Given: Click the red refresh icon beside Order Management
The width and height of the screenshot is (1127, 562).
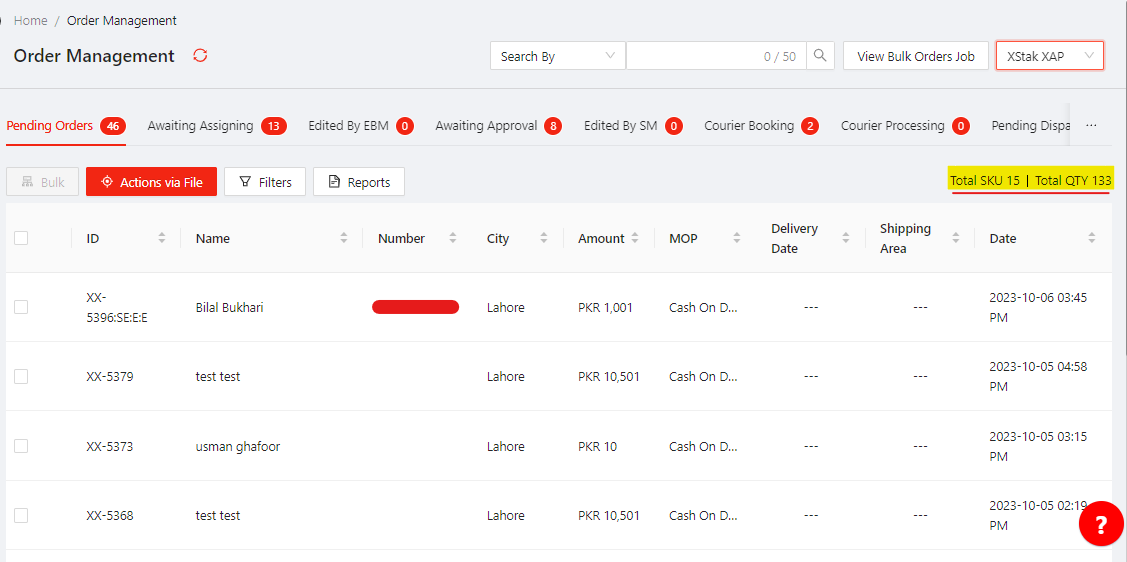Looking at the screenshot, I should pos(200,56).
